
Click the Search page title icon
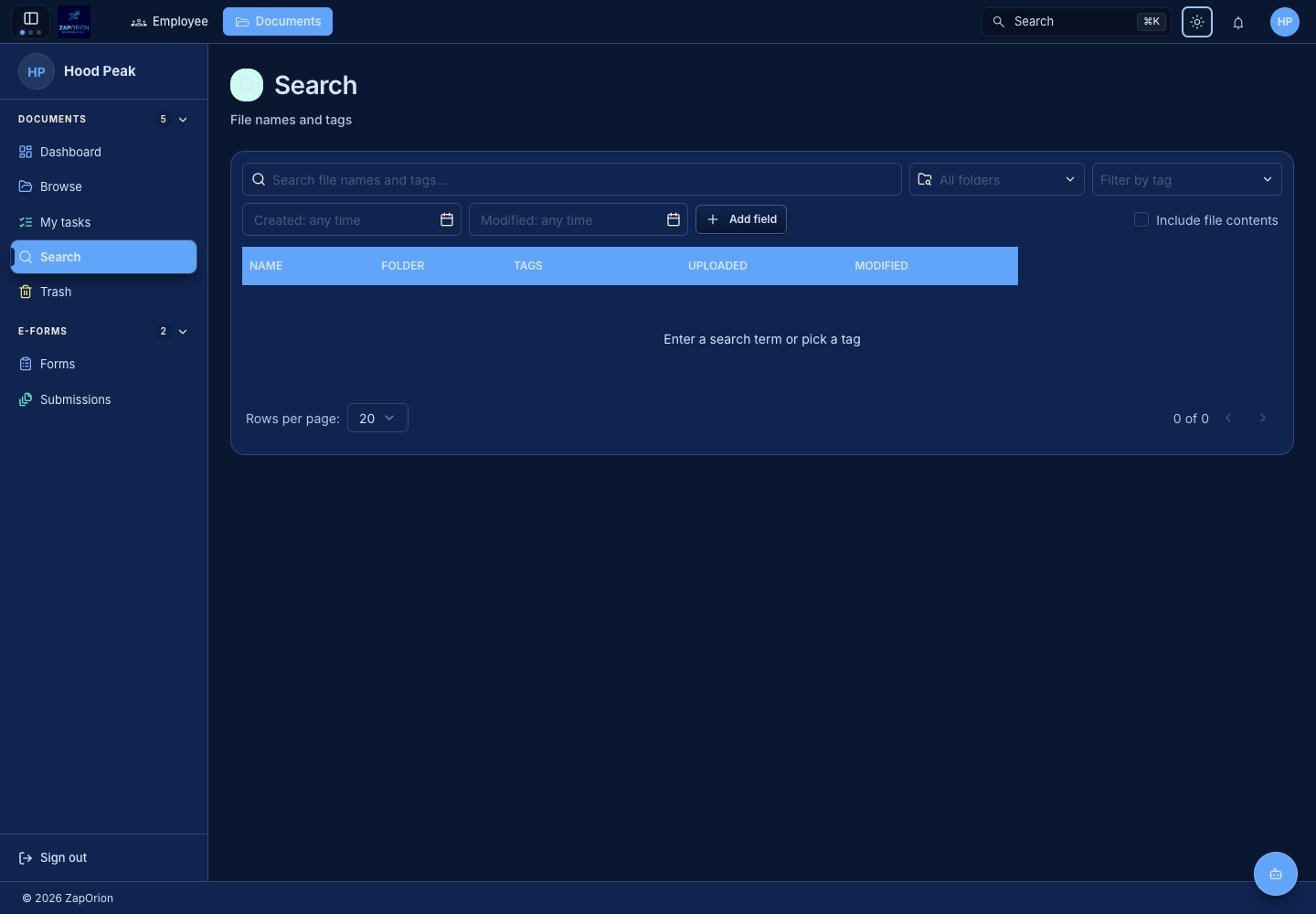tap(247, 85)
